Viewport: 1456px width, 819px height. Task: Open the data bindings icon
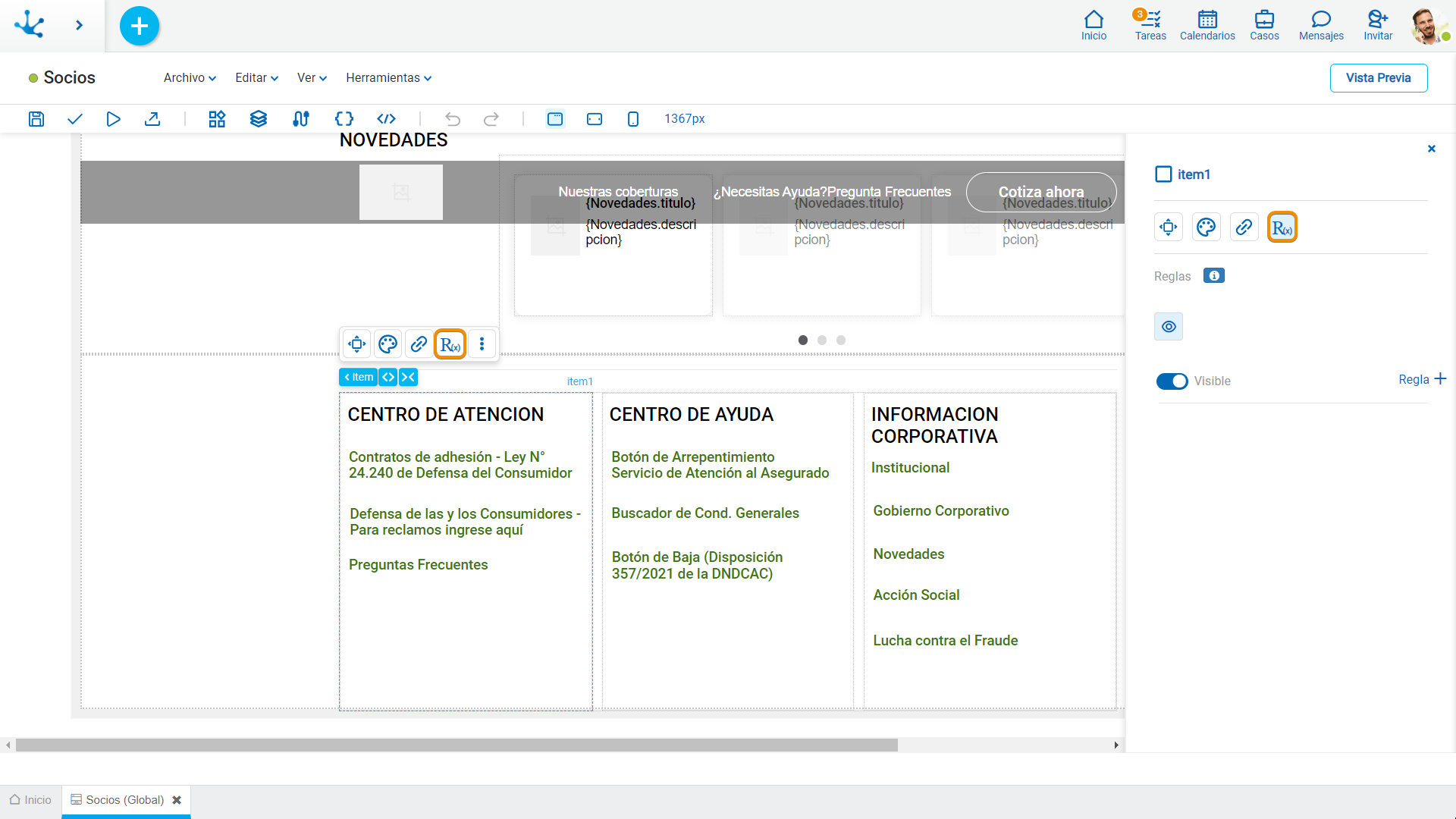point(301,119)
